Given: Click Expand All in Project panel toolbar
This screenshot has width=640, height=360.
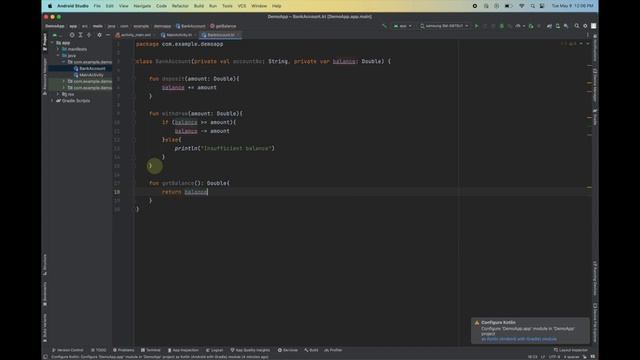Looking at the screenshot, I should (x=80, y=35).
